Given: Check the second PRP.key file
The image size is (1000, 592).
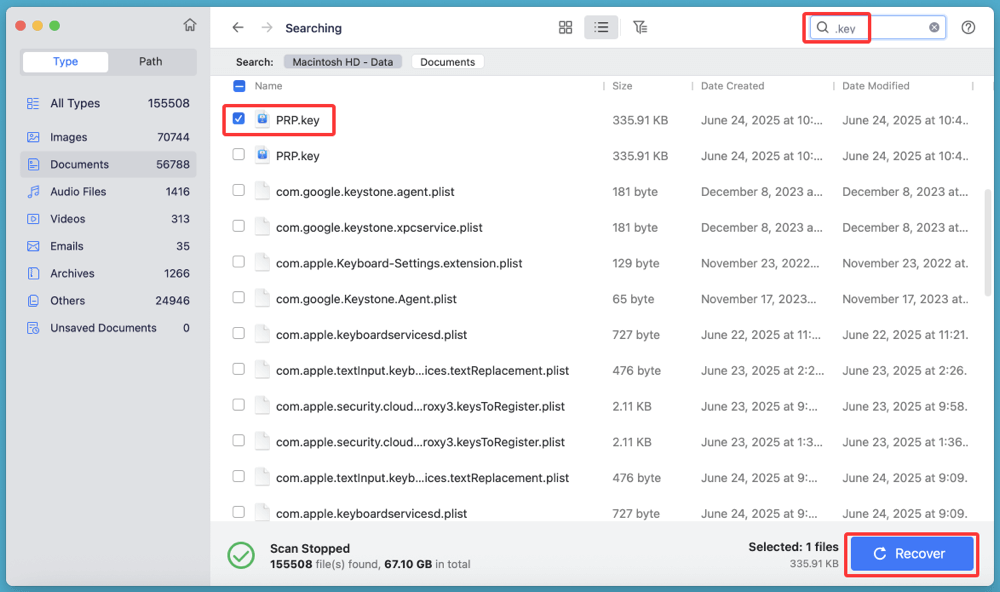Looking at the screenshot, I should point(237,155).
